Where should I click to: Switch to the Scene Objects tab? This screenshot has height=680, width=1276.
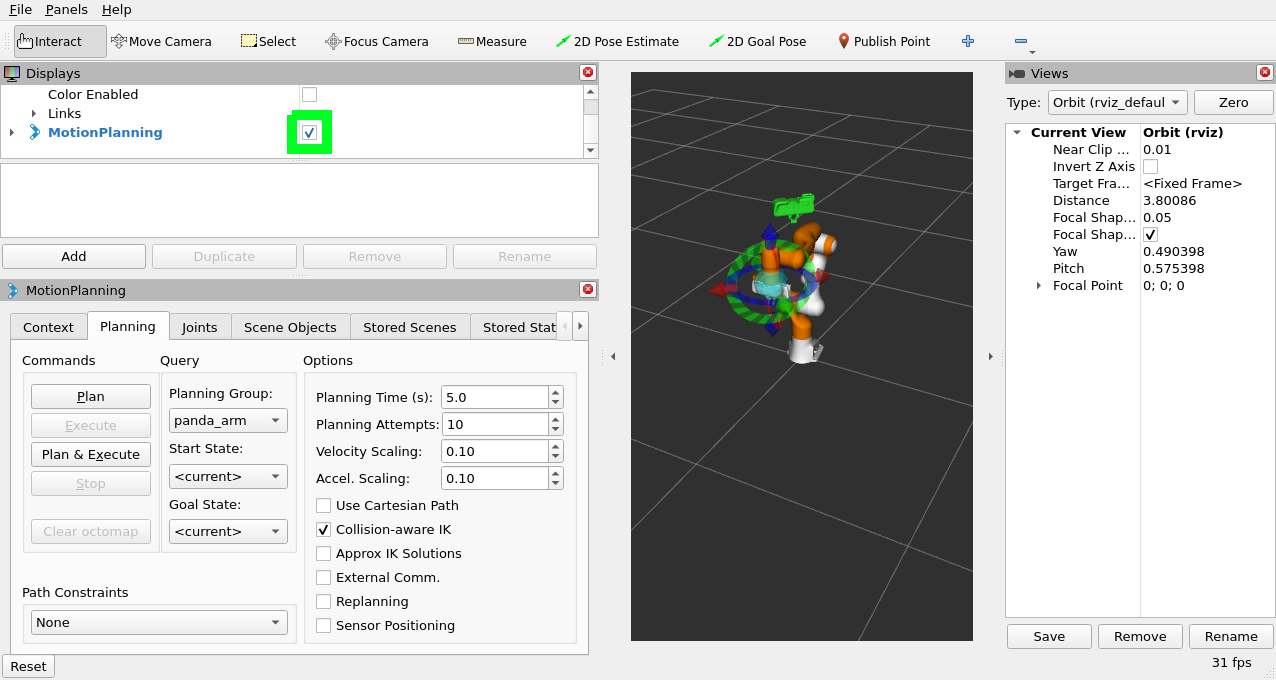(291, 327)
